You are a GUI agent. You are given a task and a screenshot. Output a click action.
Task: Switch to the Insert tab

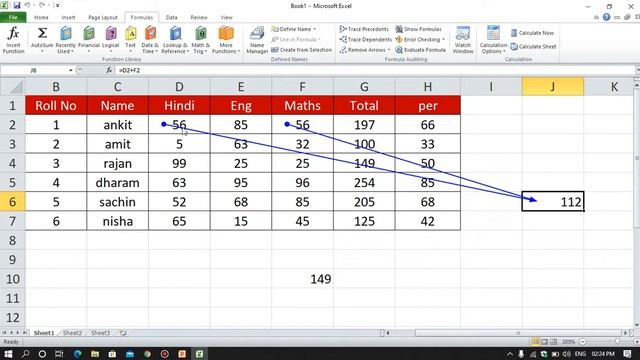pos(68,18)
